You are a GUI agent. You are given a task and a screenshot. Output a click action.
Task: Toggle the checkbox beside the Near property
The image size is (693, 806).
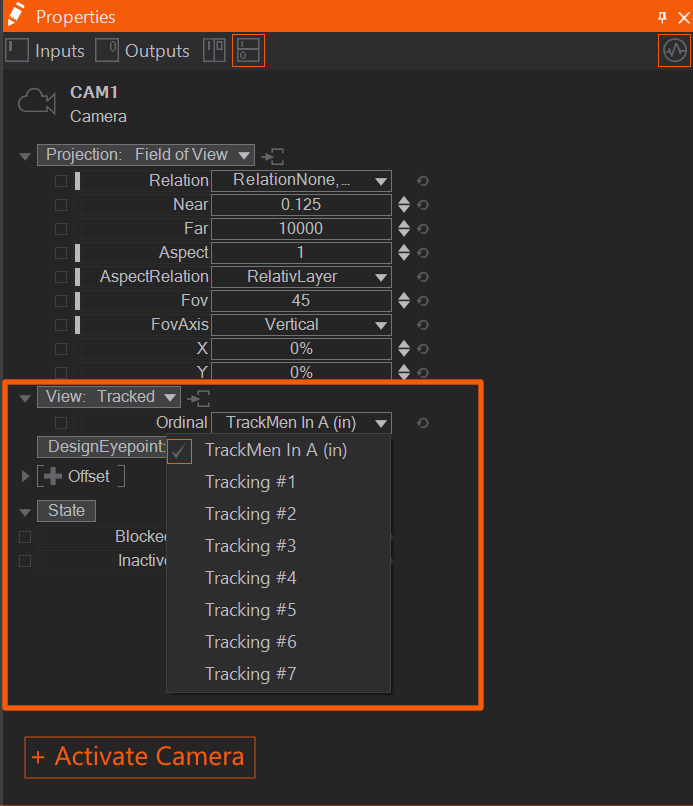point(61,205)
